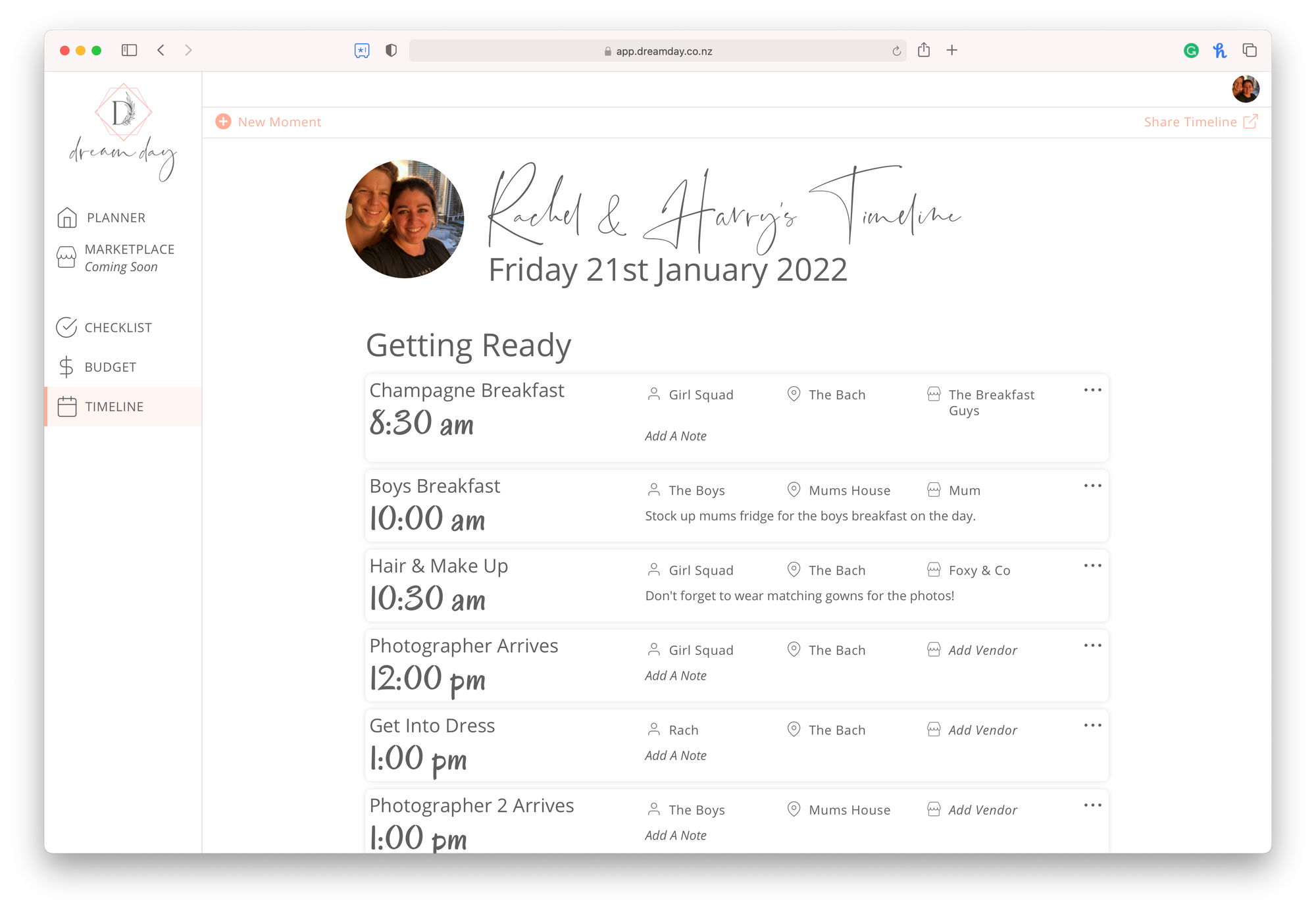This screenshot has height=912, width=1316.
Task: Go forward with the browser forward arrow
Action: click(188, 50)
